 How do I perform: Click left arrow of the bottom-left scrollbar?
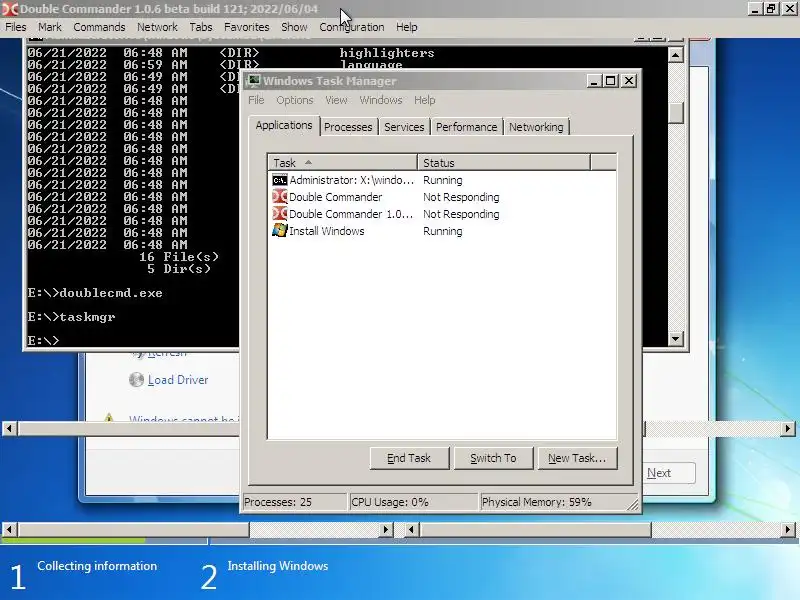click(x=9, y=530)
